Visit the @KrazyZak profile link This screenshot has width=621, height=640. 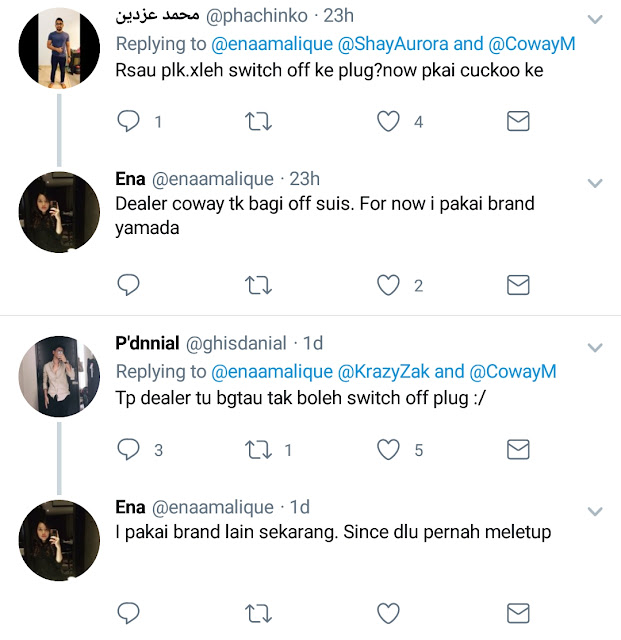point(383,371)
